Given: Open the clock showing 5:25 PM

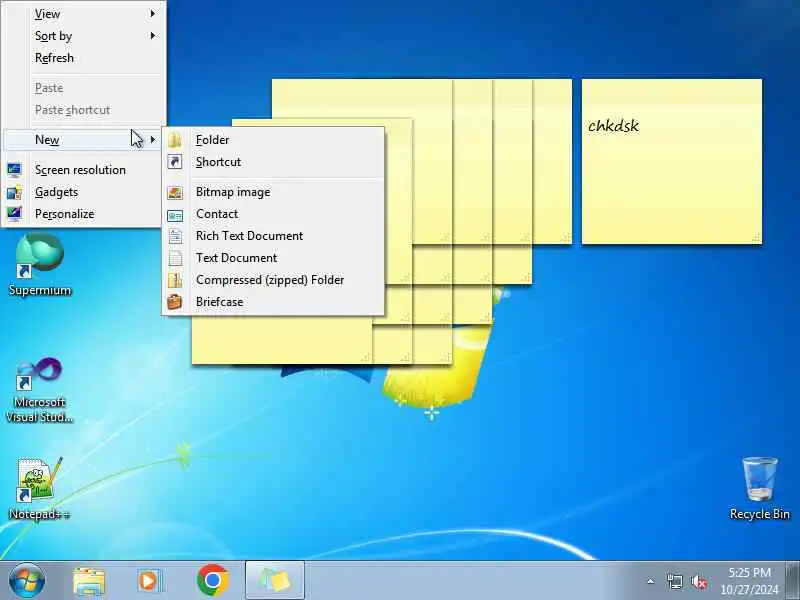Looking at the screenshot, I should click(x=749, y=581).
